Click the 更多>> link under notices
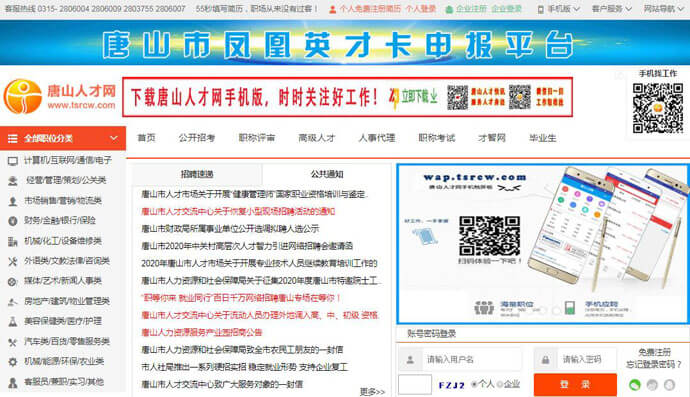Image resolution: width=690 pixels, height=397 pixels. (372, 391)
